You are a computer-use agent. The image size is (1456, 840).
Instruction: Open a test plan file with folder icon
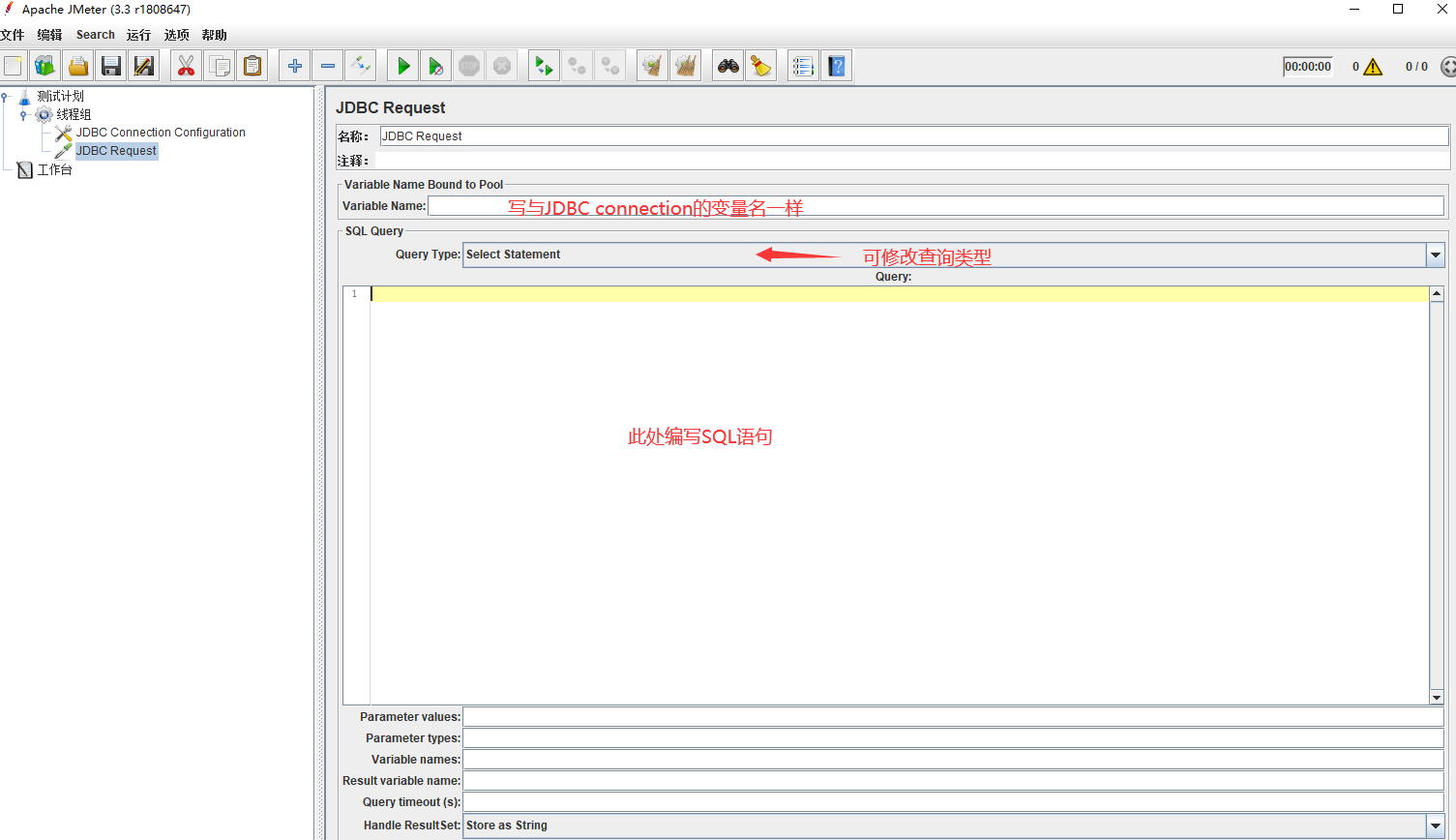[x=78, y=66]
